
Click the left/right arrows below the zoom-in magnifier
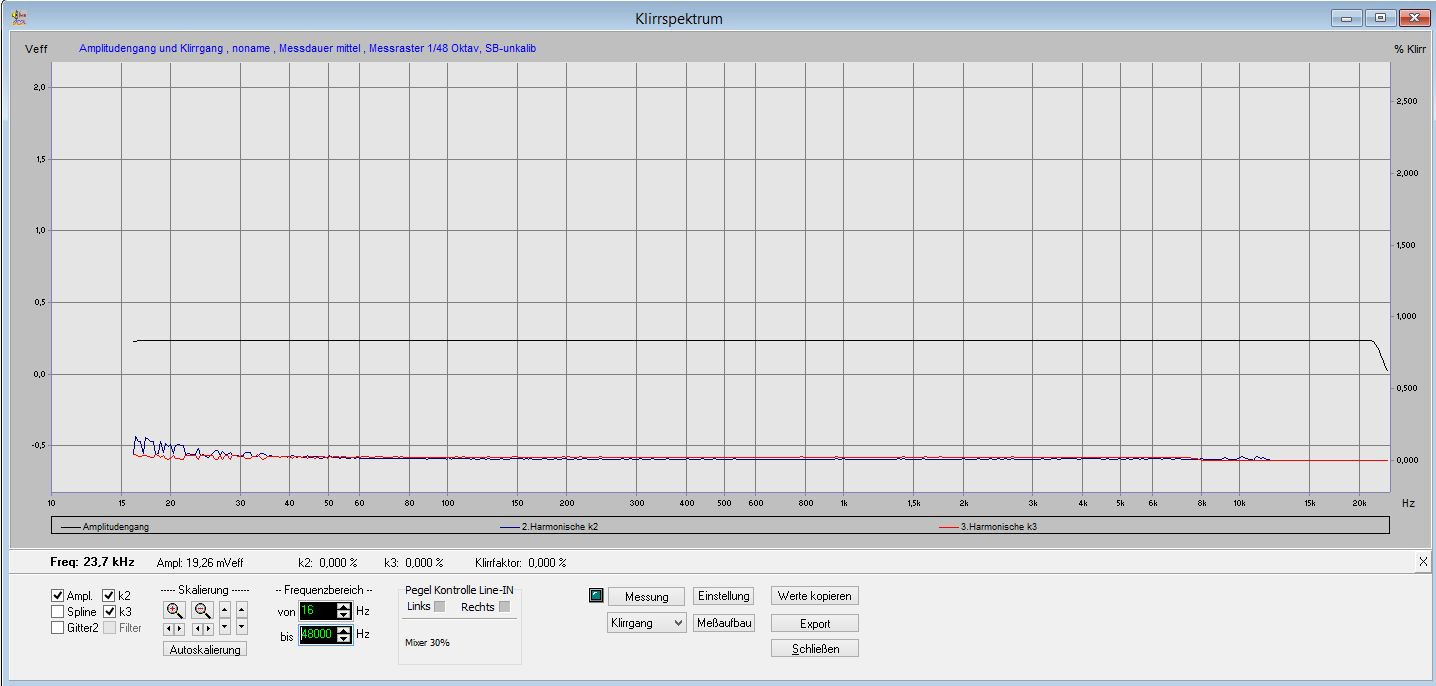pos(175,629)
